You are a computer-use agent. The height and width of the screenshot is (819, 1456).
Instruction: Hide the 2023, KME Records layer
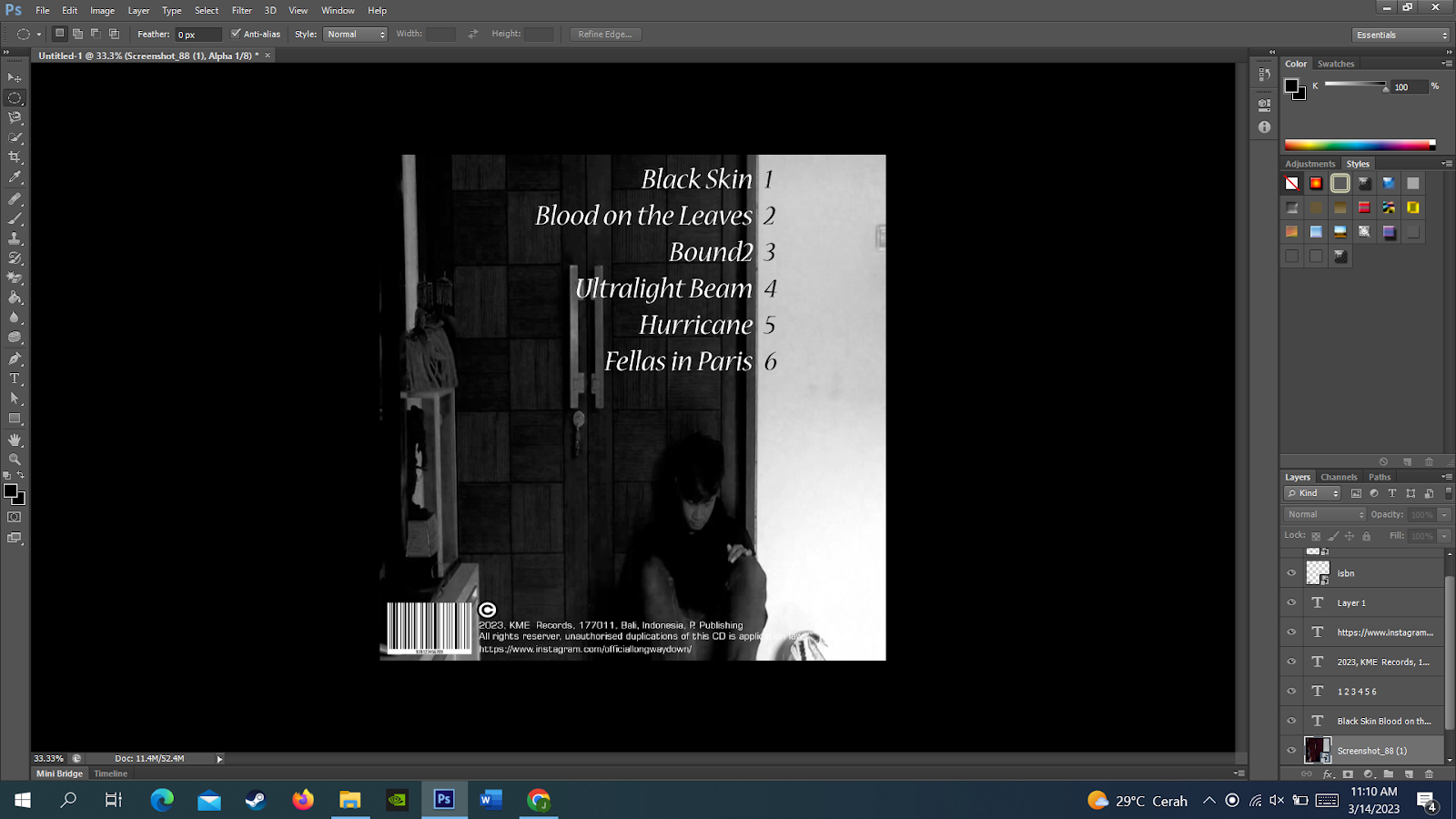(x=1291, y=662)
